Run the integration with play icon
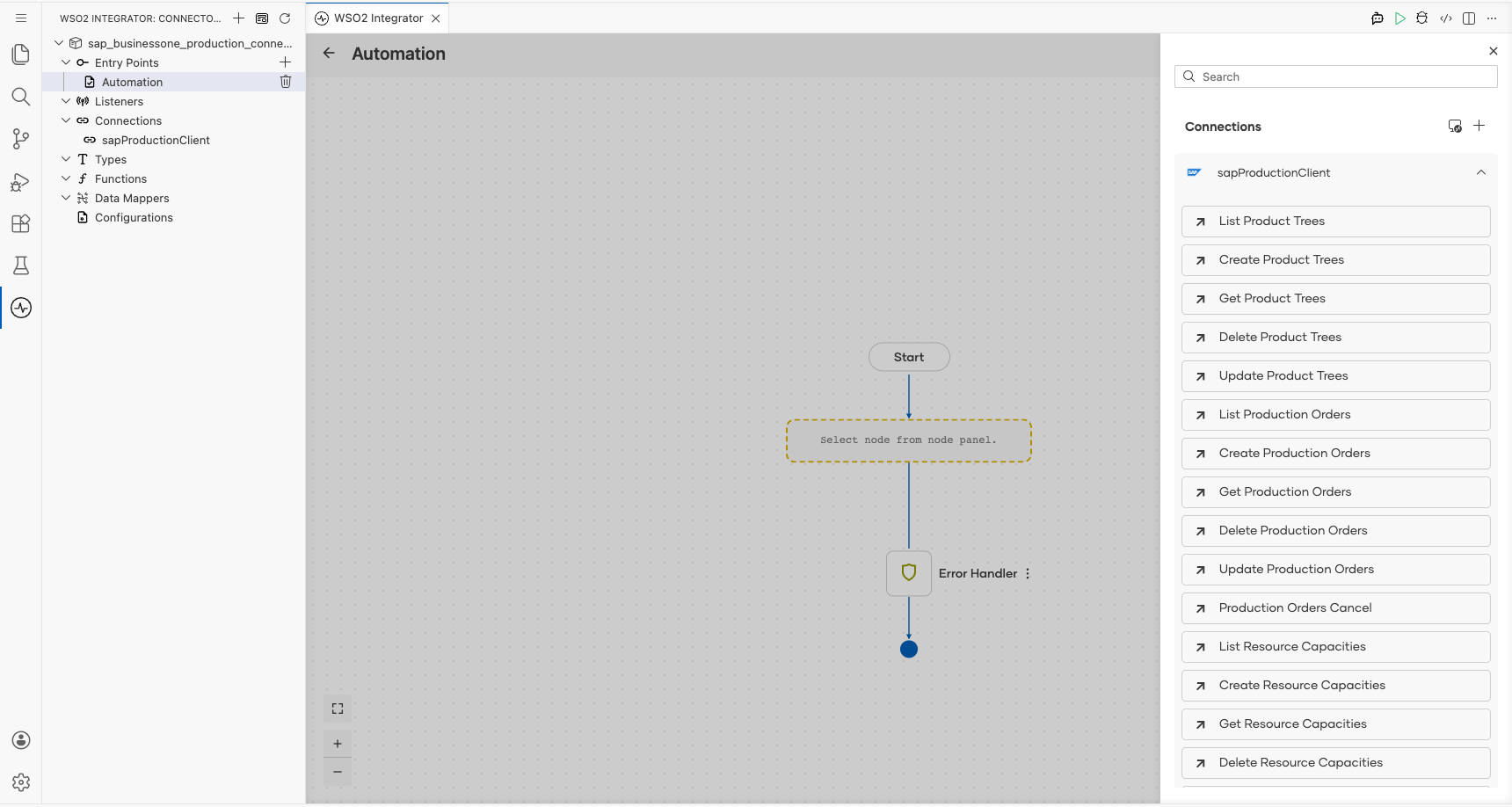The height and width of the screenshot is (807, 1512). point(1400,18)
